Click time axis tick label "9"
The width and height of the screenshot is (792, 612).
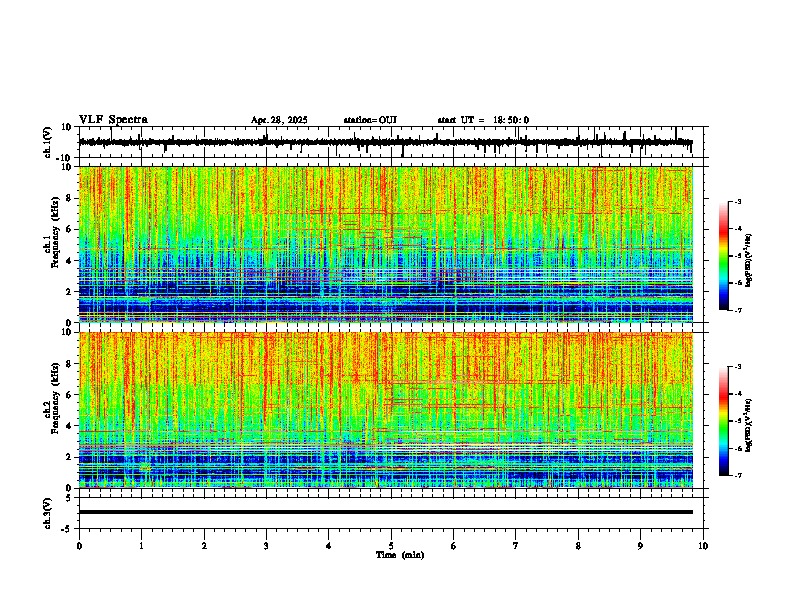tap(640, 546)
